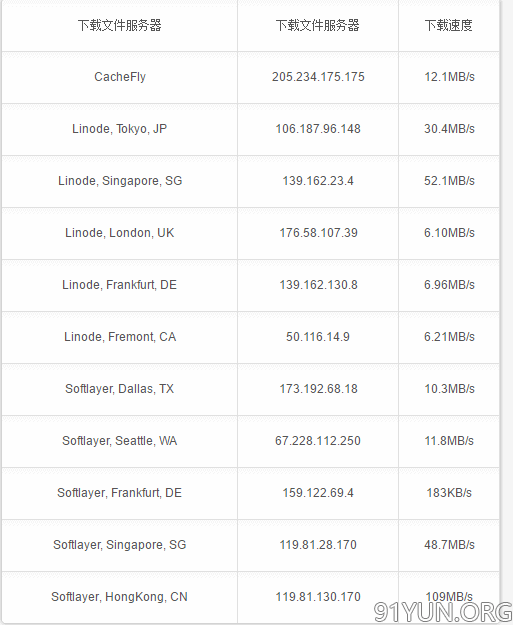
Task: Click the 183KB/s speed value
Action: 449,493
